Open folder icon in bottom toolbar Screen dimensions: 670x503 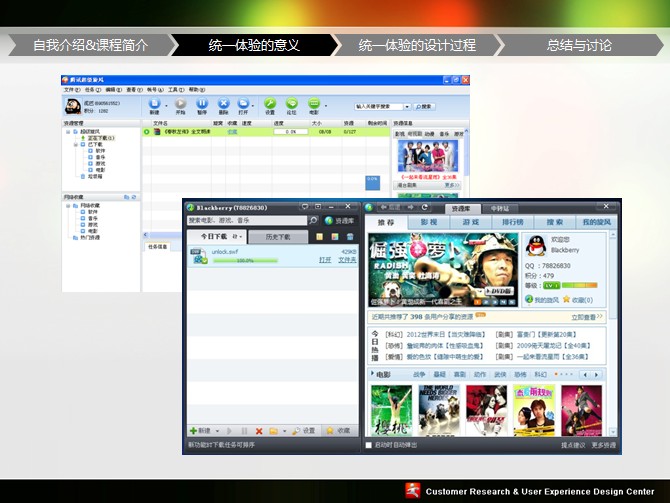coord(273,431)
